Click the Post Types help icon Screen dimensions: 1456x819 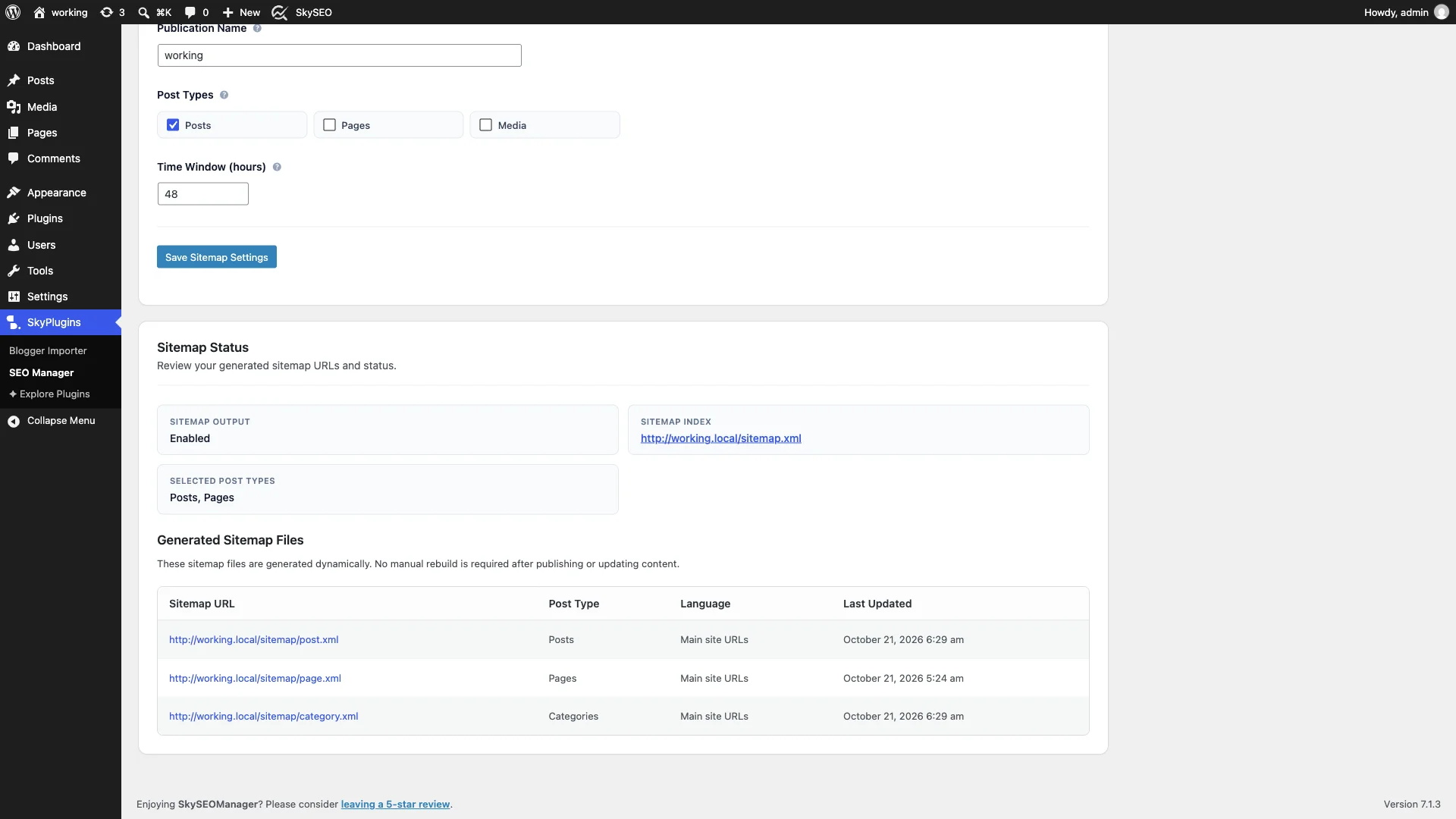coord(224,95)
